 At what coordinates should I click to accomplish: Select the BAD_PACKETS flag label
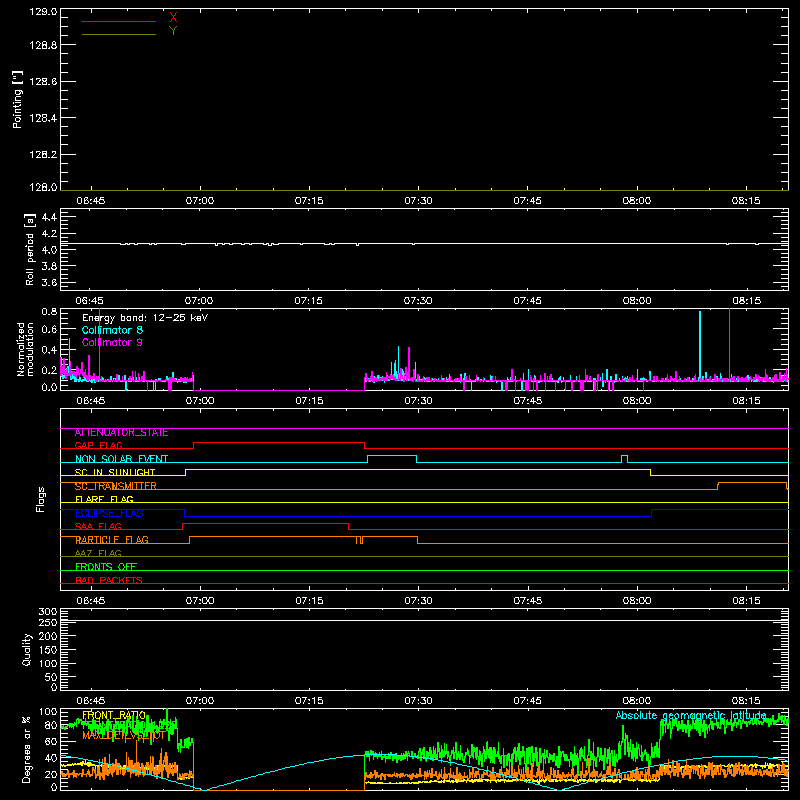tap(109, 580)
